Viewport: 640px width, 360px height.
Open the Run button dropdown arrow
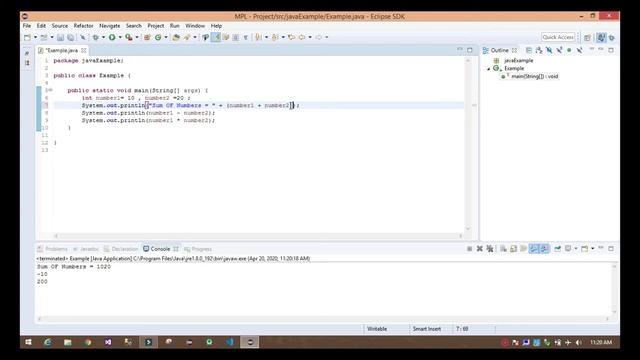pyautogui.click(x=120, y=37)
